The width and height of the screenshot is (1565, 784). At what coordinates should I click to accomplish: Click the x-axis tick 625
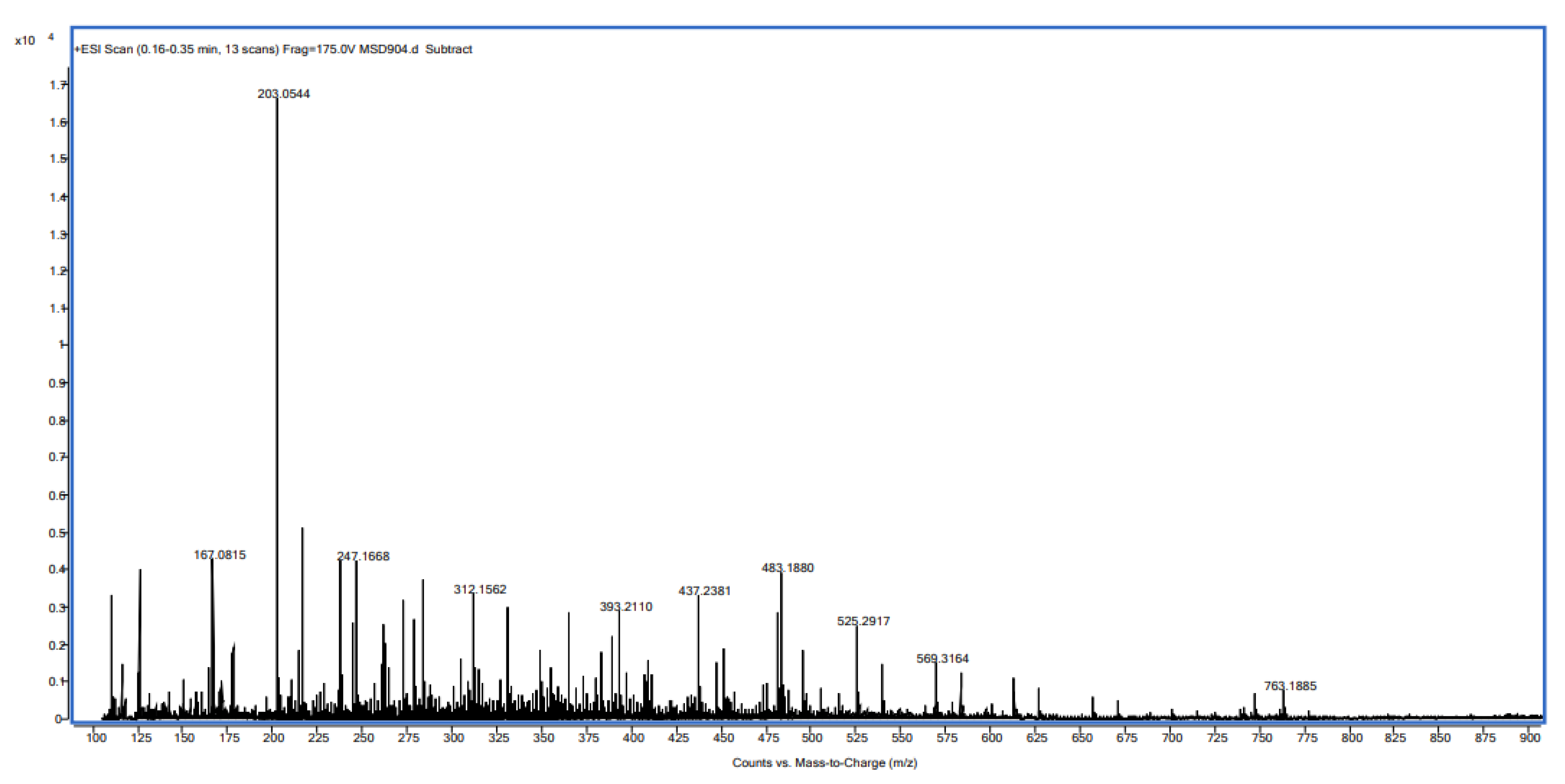tap(1037, 738)
